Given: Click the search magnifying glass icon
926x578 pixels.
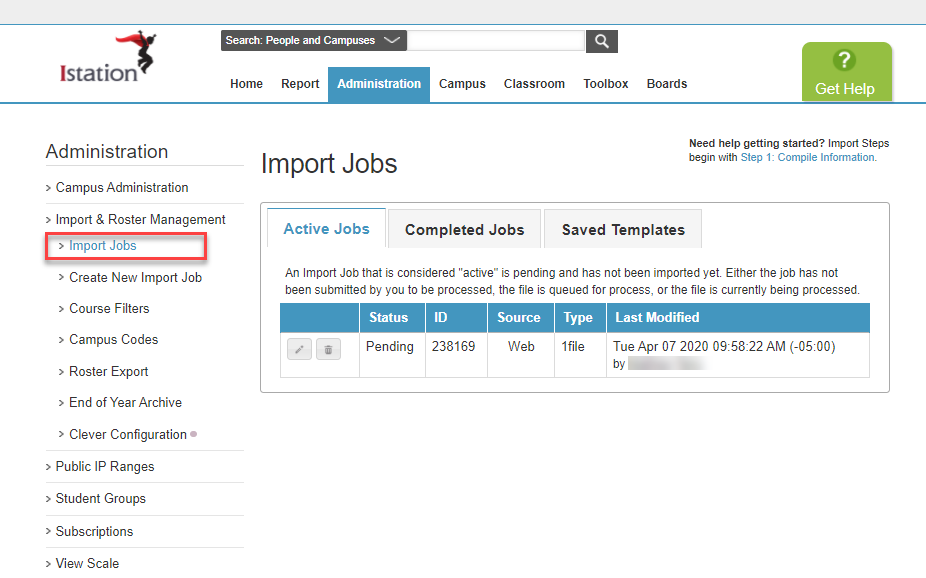Looking at the screenshot, I should pyautogui.click(x=601, y=41).
